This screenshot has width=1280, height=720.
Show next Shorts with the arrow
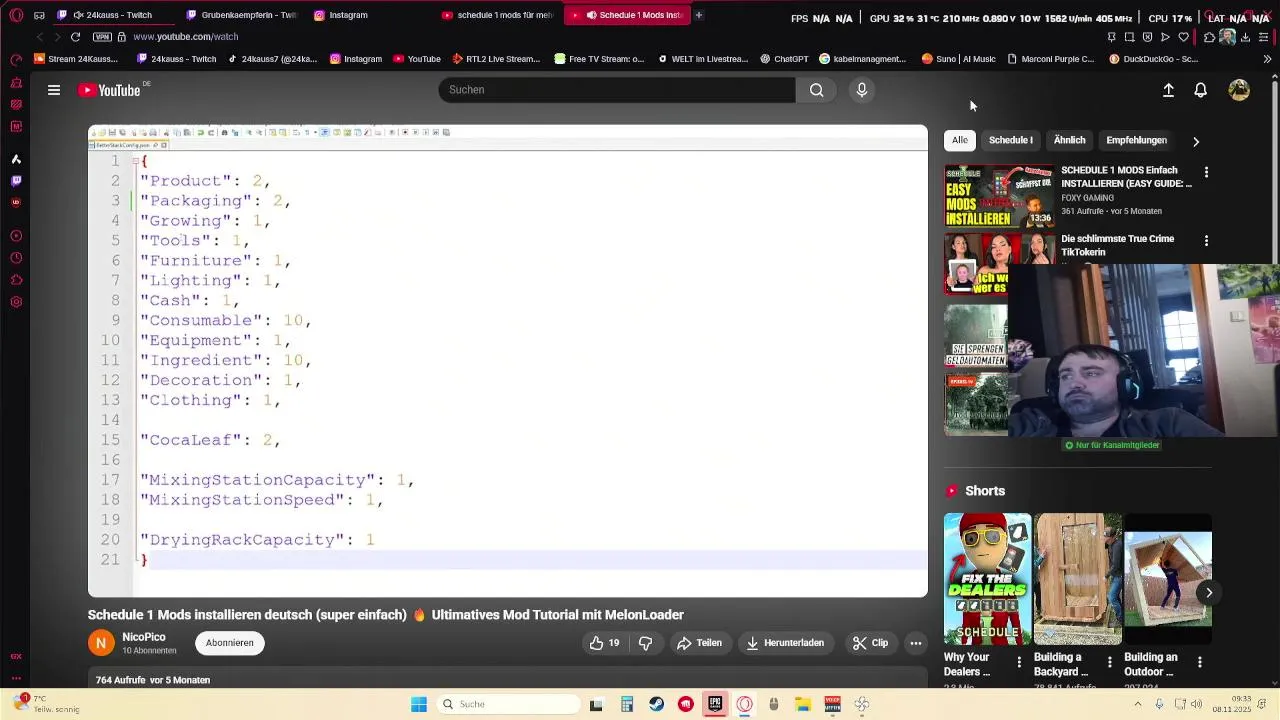coord(1209,593)
